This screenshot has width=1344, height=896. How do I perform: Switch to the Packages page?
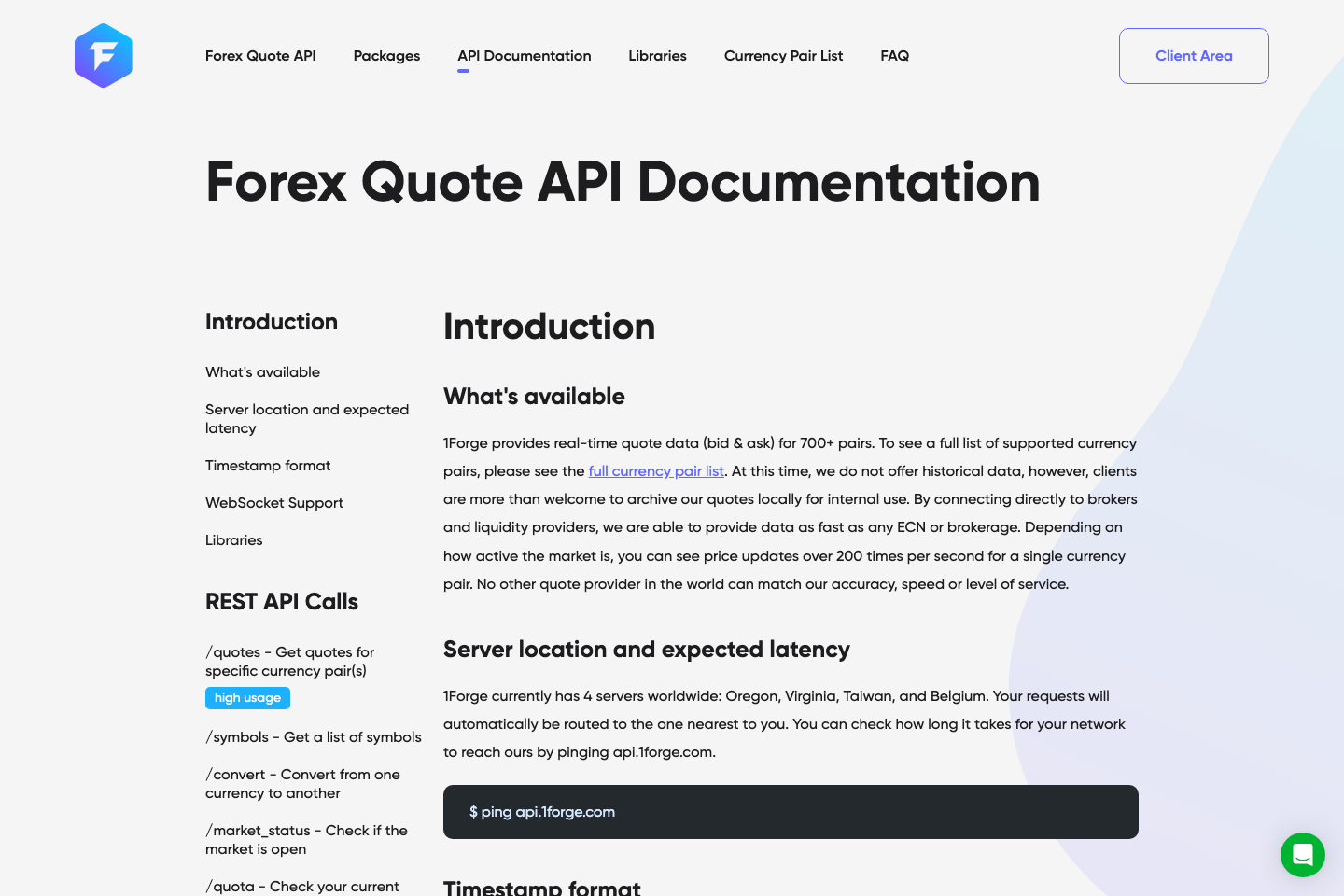(386, 56)
